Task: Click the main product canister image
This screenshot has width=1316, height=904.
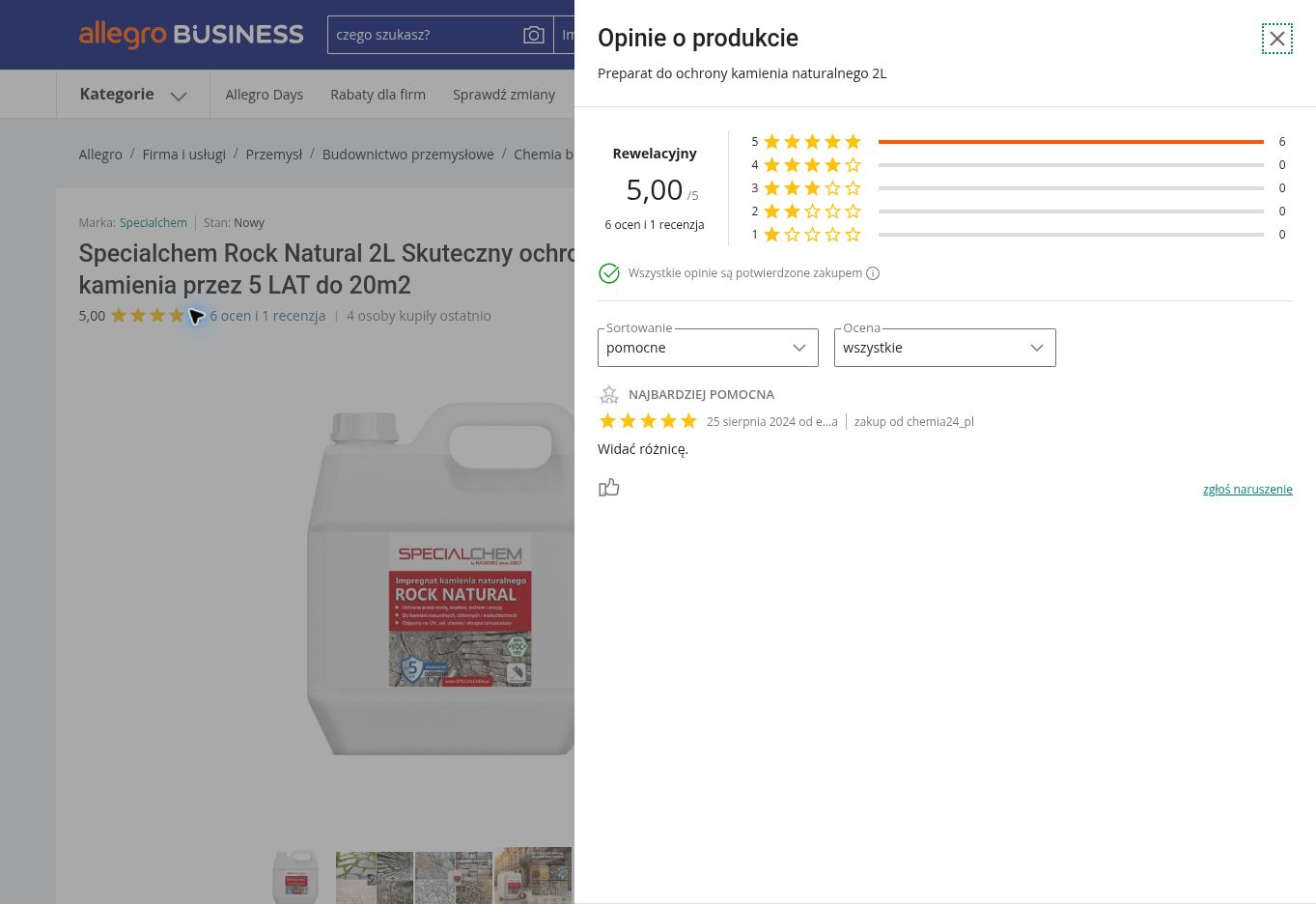Action: (x=441, y=579)
